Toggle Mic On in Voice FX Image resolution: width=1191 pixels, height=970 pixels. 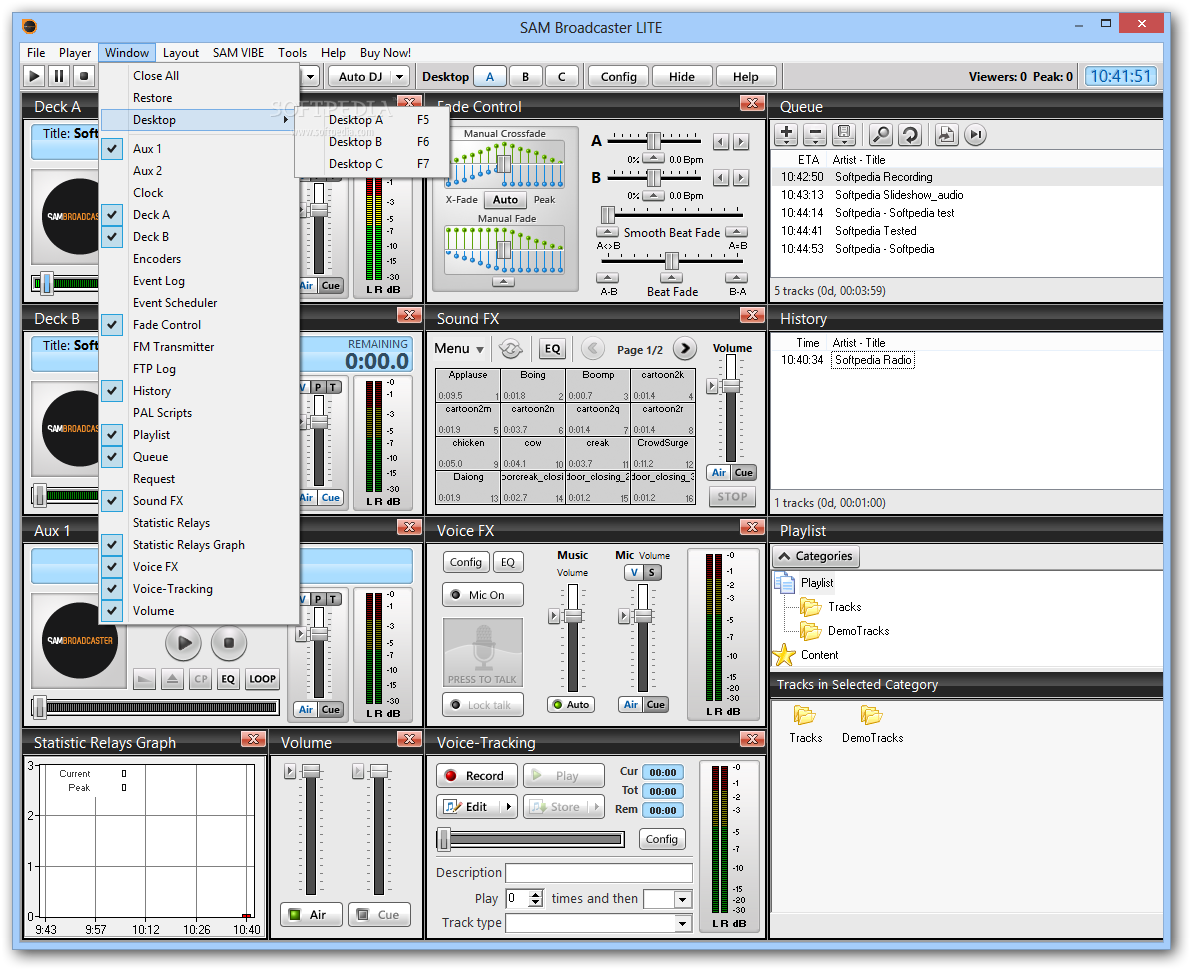click(482, 595)
